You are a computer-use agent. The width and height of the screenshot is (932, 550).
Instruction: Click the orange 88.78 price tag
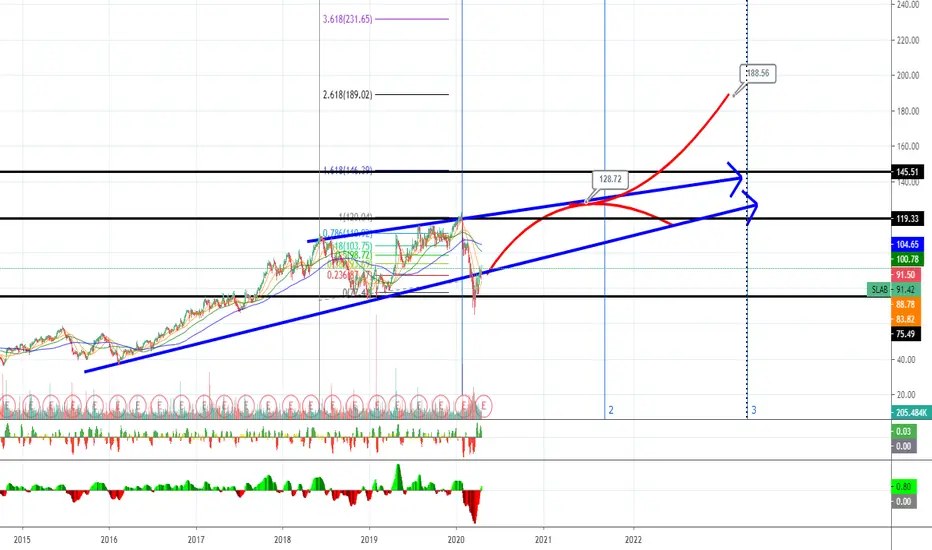pyautogui.click(x=906, y=304)
